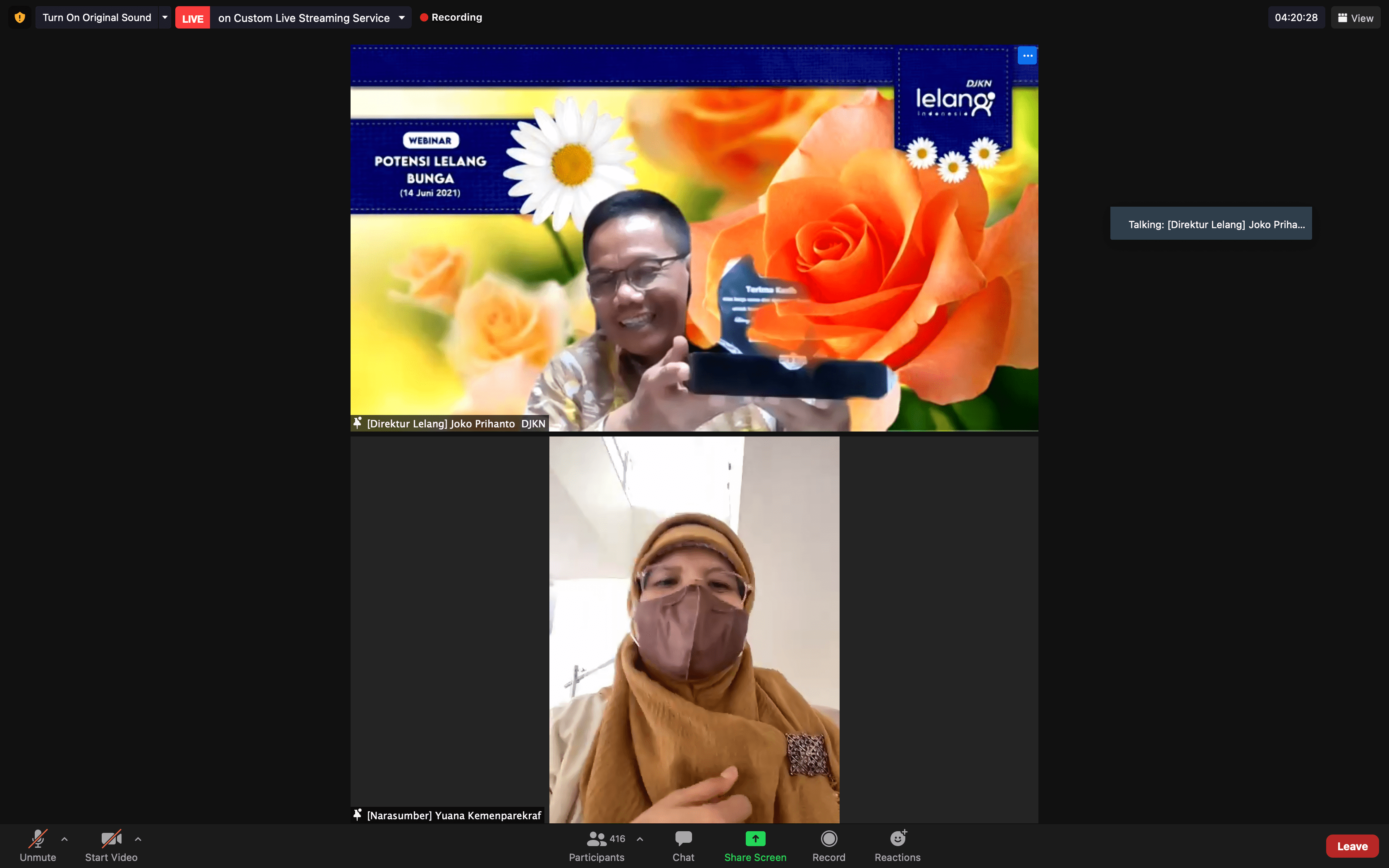Leave the meeting

pos(1352,846)
